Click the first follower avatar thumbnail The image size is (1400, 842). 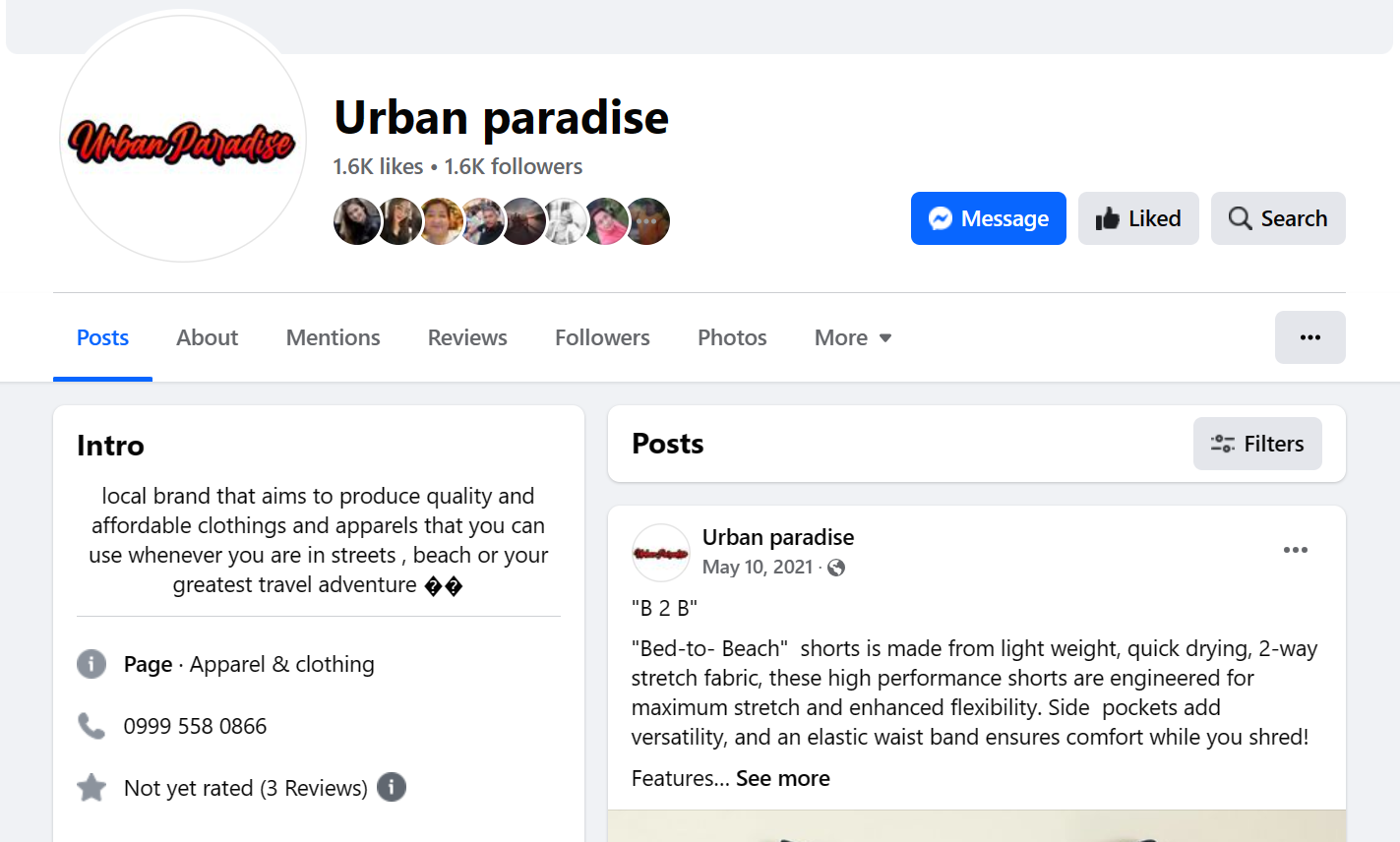pos(356,221)
